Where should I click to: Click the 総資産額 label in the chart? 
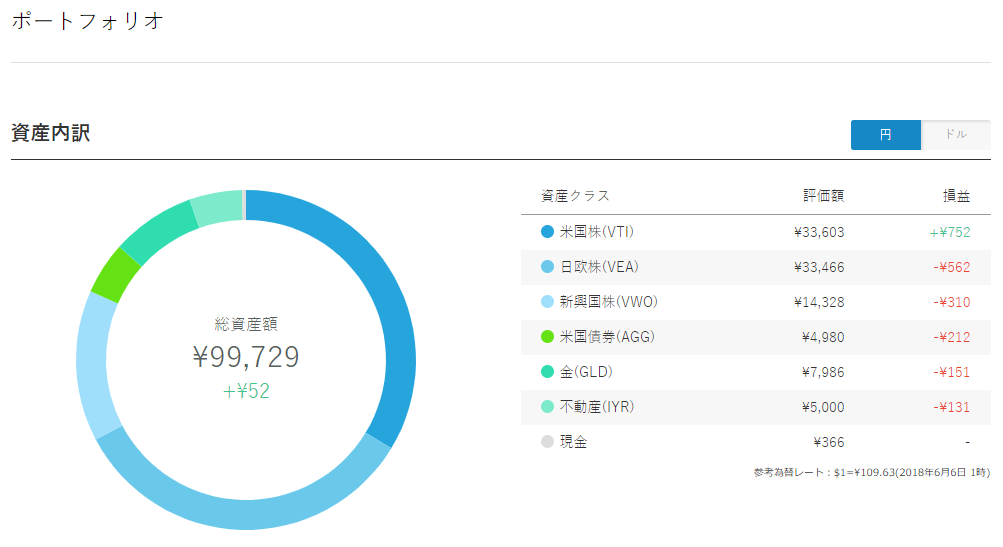pos(246,324)
